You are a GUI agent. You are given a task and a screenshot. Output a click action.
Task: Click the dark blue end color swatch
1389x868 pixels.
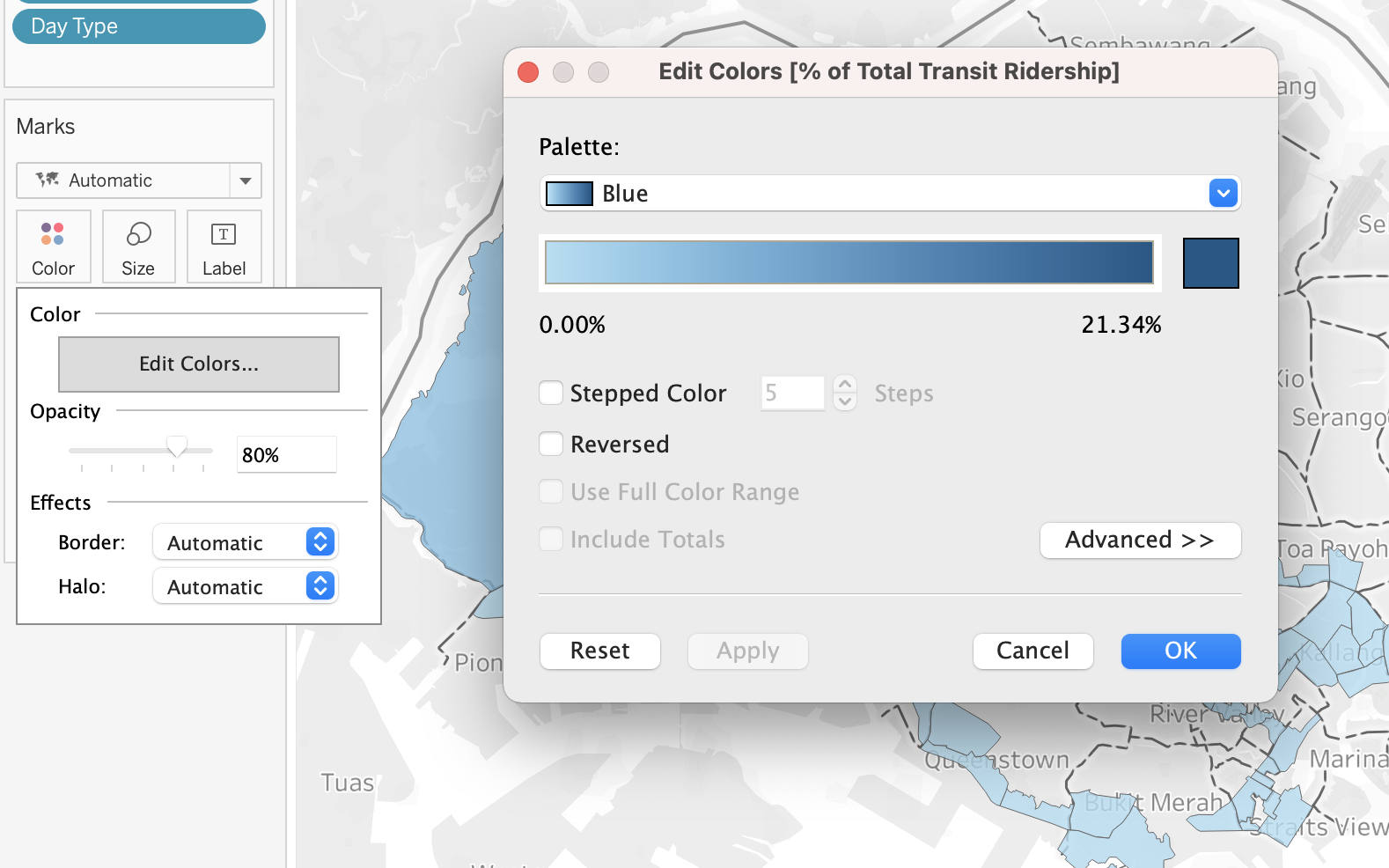pos(1210,263)
